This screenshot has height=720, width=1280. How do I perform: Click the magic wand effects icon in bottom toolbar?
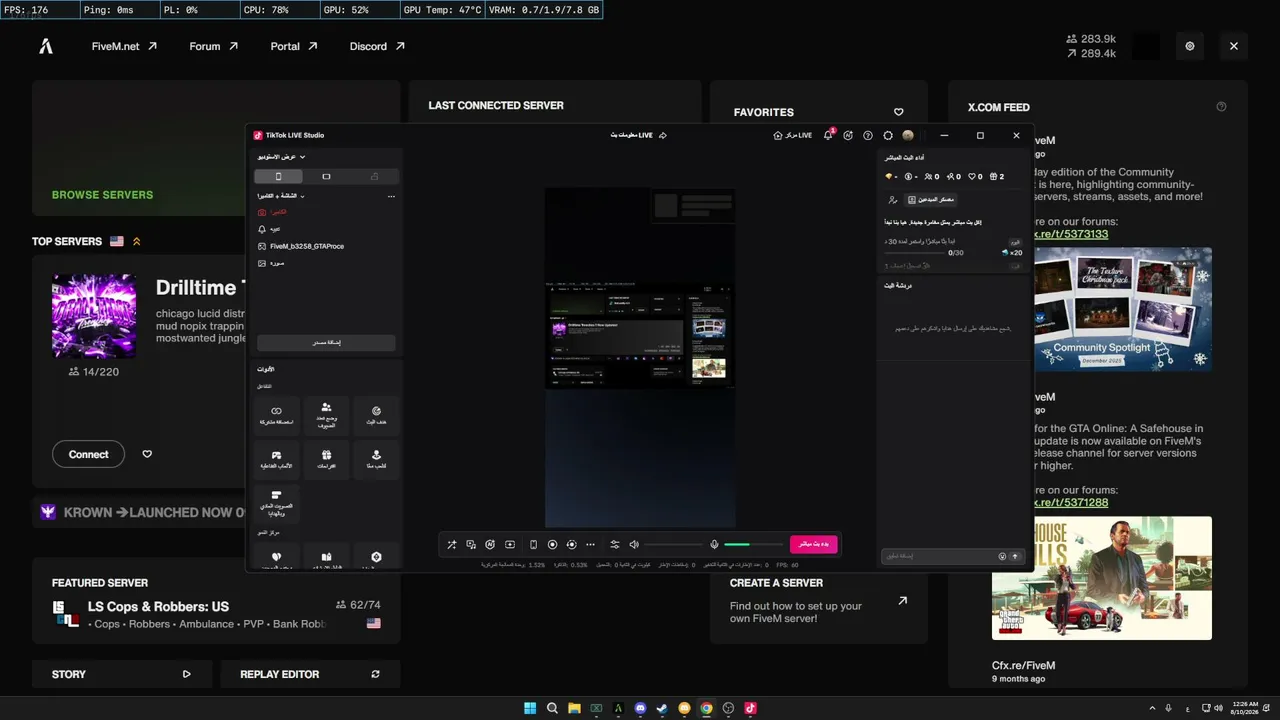[452, 544]
